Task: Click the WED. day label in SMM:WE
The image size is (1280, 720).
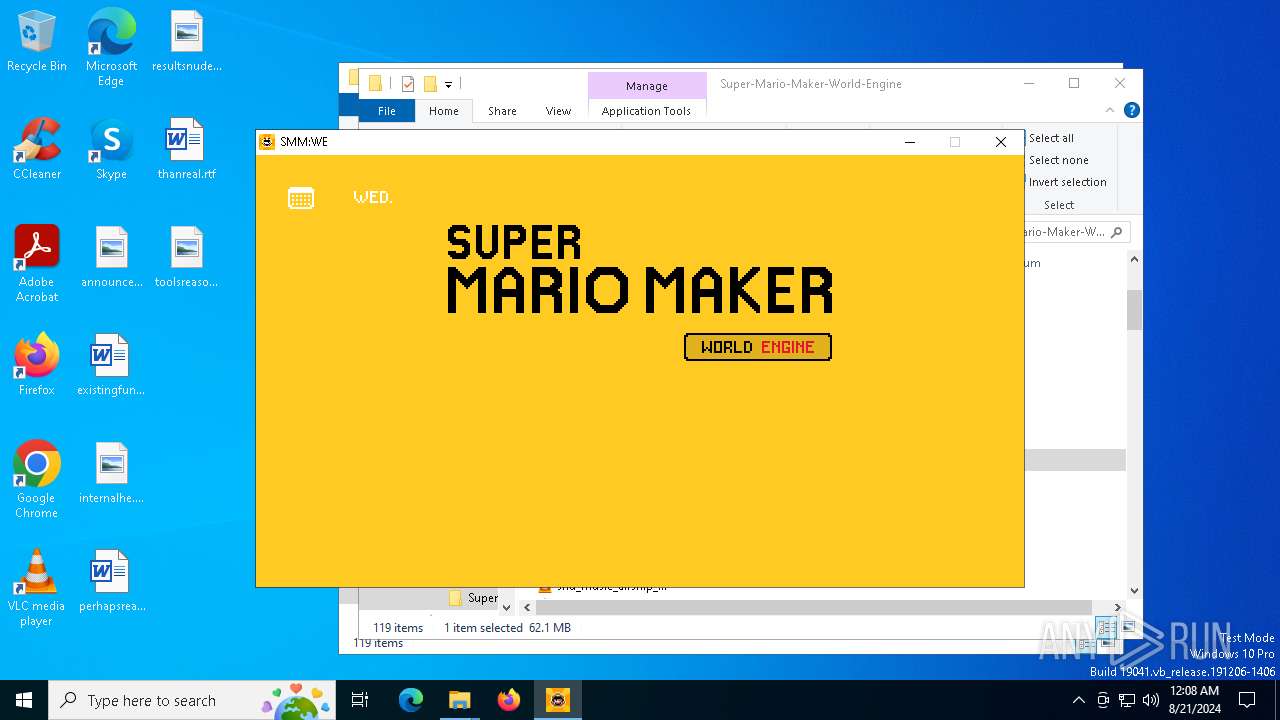Action: tap(373, 198)
